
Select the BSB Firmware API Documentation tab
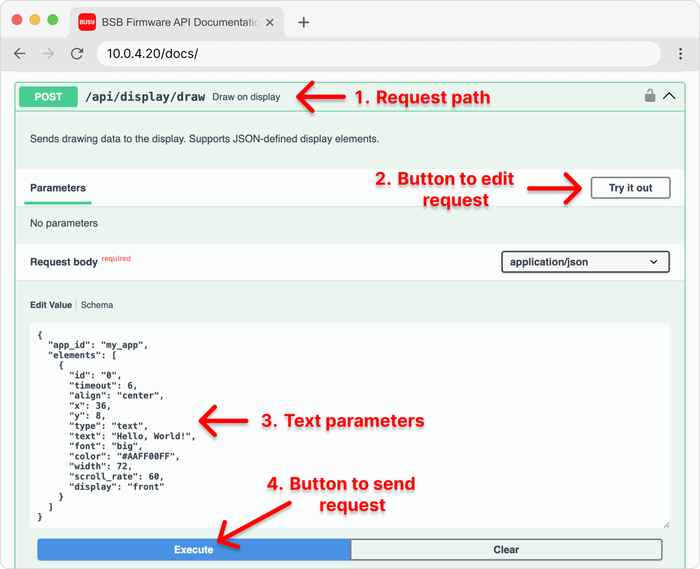(170, 22)
